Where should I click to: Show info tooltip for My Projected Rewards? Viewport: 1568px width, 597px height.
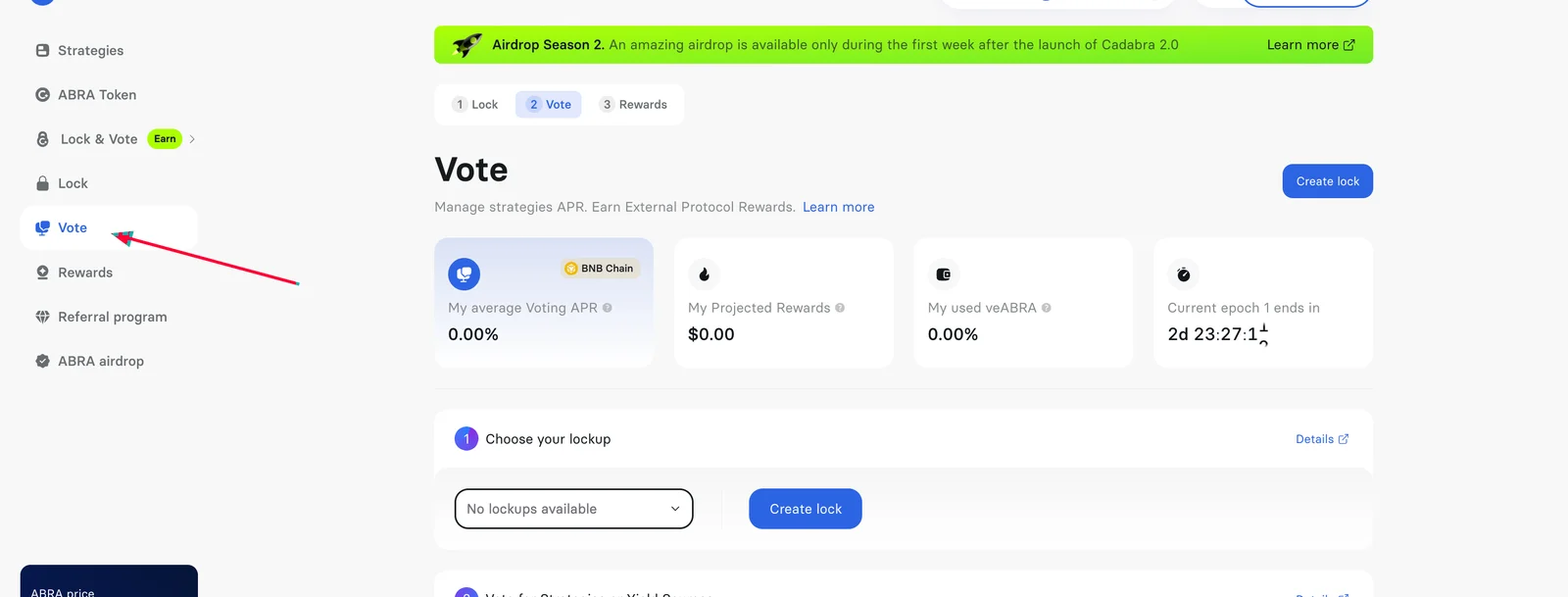[840, 308]
